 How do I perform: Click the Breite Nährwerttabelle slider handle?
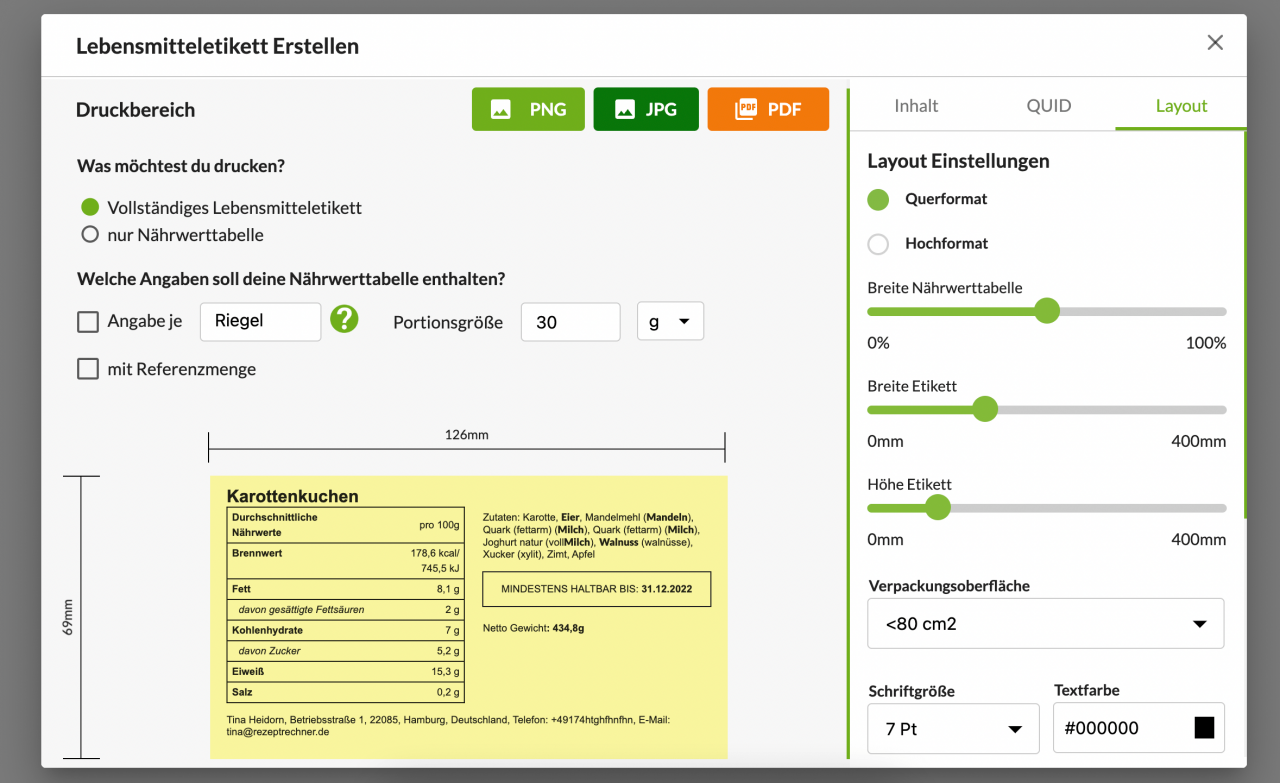(x=1047, y=311)
